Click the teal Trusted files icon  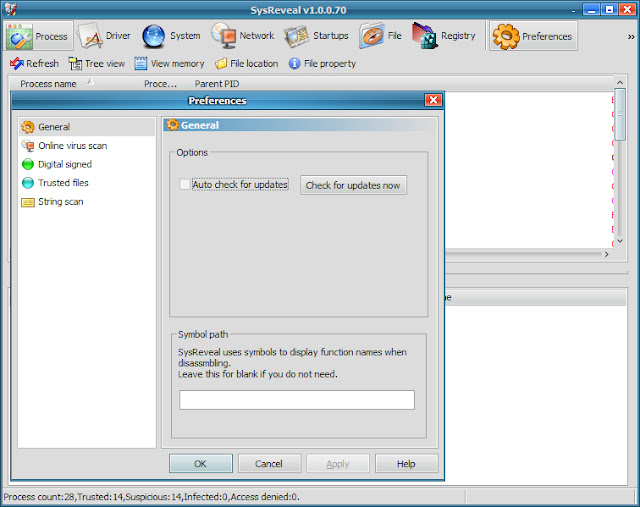coord(28,183)
